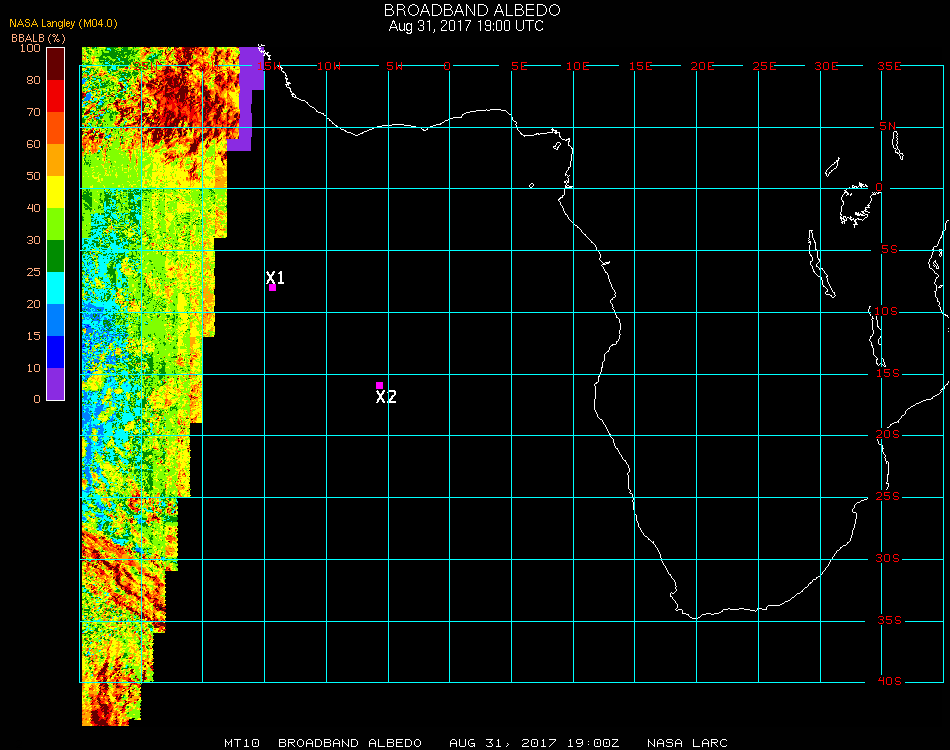Click the '25S' latitude label

[888, 497]
